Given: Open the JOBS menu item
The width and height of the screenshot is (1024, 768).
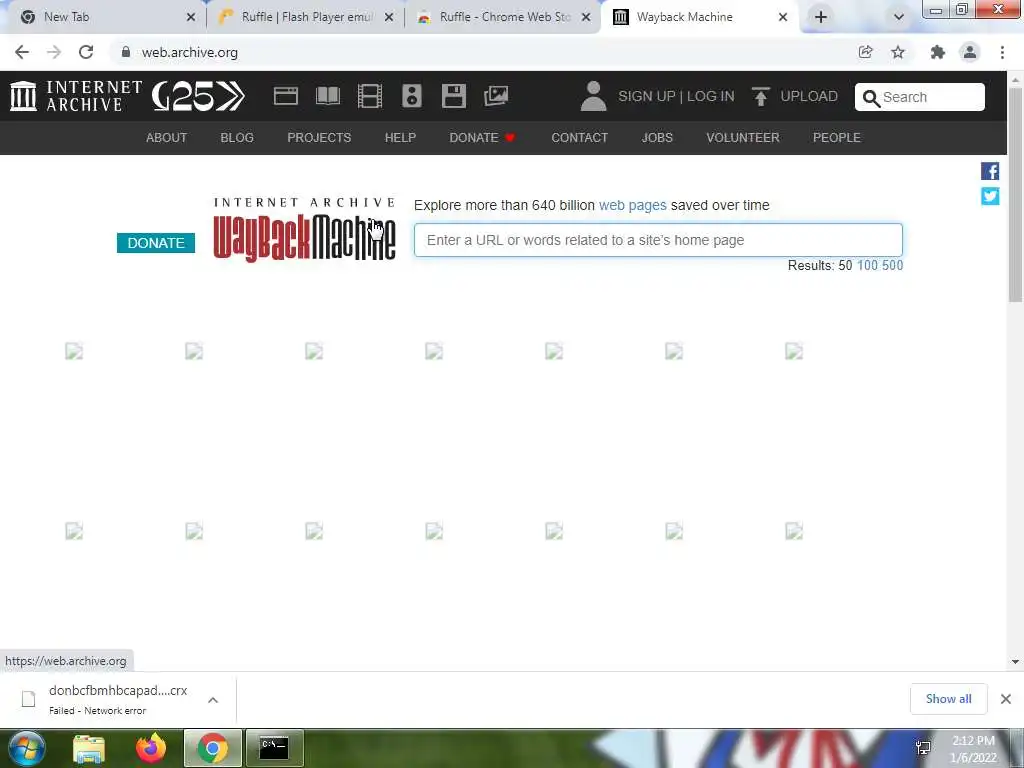Looking at the screenshot, I should (x=657, y=138).
